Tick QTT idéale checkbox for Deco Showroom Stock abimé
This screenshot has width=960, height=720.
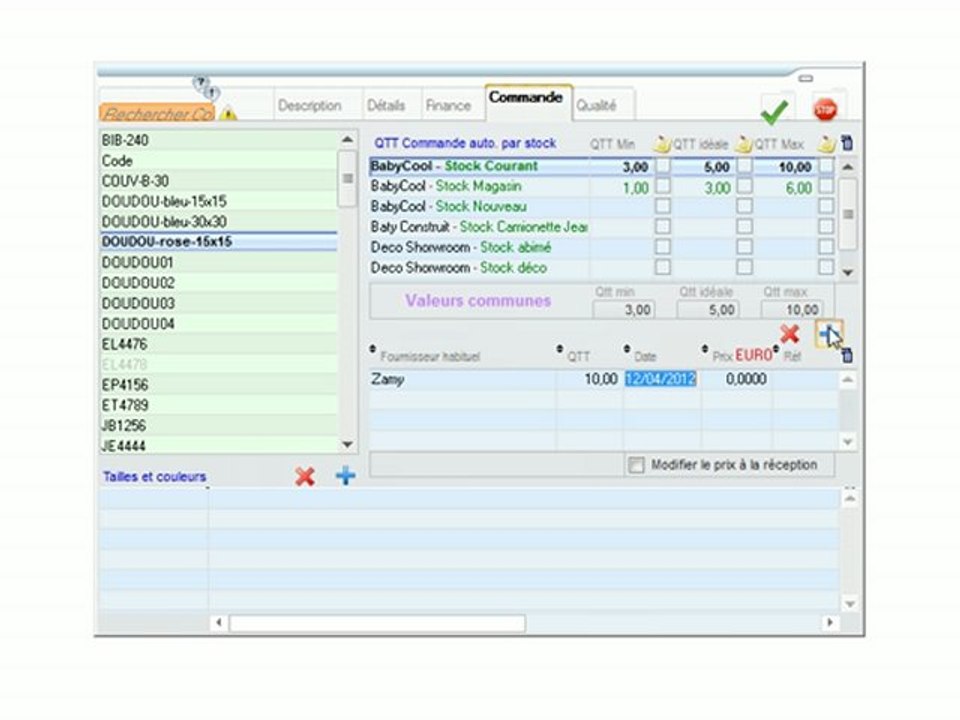744,247
